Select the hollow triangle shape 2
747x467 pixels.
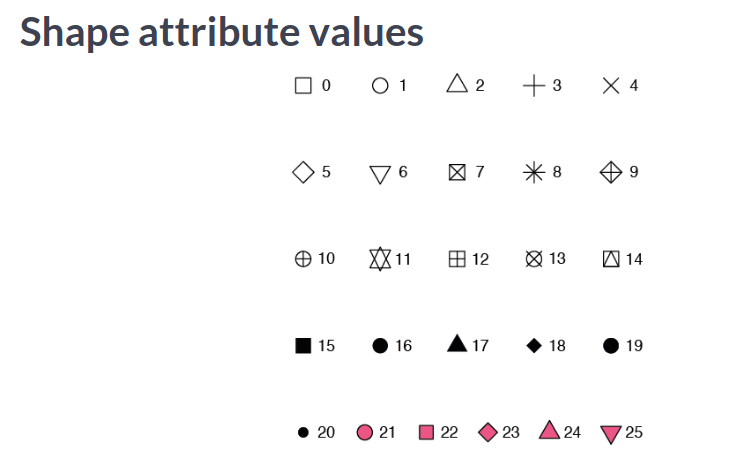point(457,84)
